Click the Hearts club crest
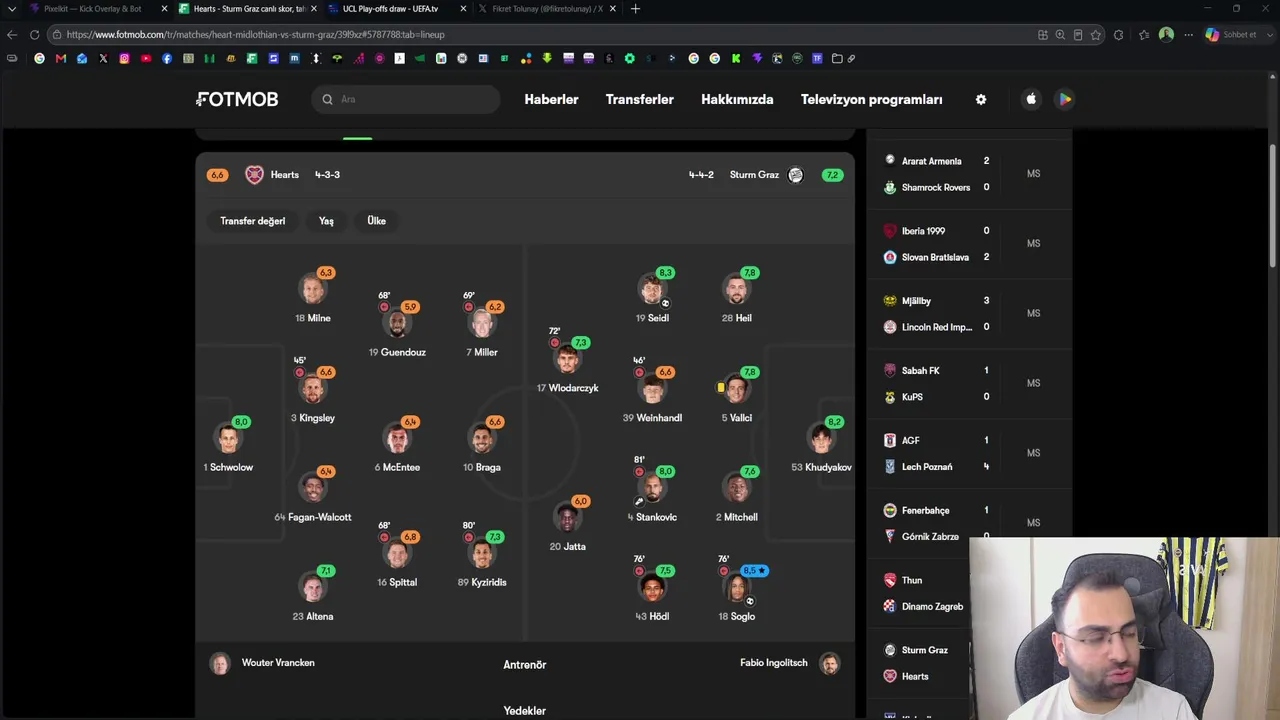The width and height of the screenshot is (1280, 720). [255, 175]
